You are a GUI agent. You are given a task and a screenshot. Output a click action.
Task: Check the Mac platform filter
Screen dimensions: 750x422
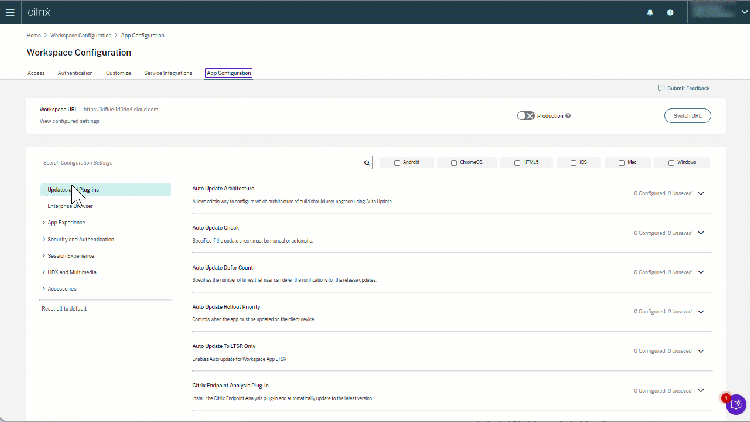(621, 163)
